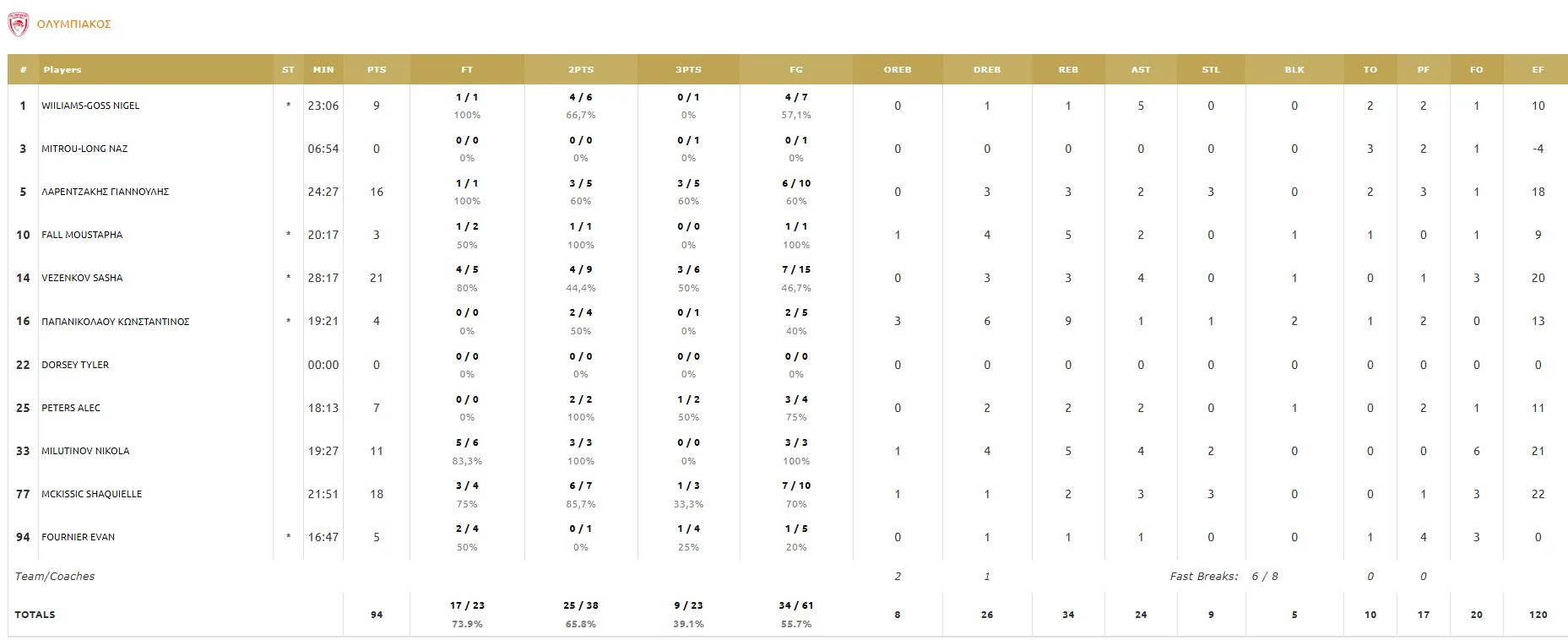Open player ΛΑΡΕΝΤΖΑΚΗΣ ΓΙΑΝΝΟΥΛΗΣ
Image resolution: width=1568 pixels, height=640 pixels.
point(105,192)
